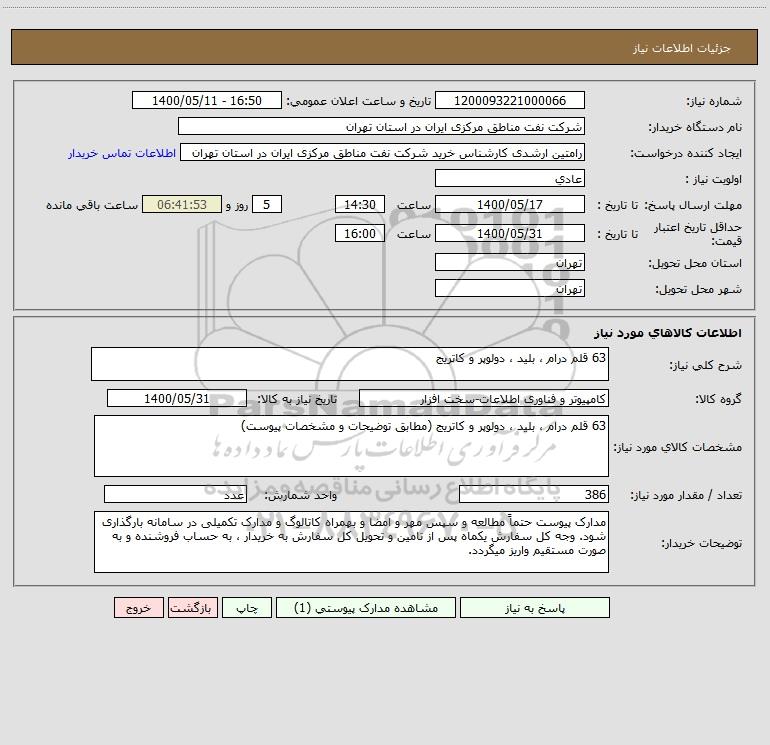Click the price validity date 1400/05/31
This screenshot has height=745, width=770.
510,233
